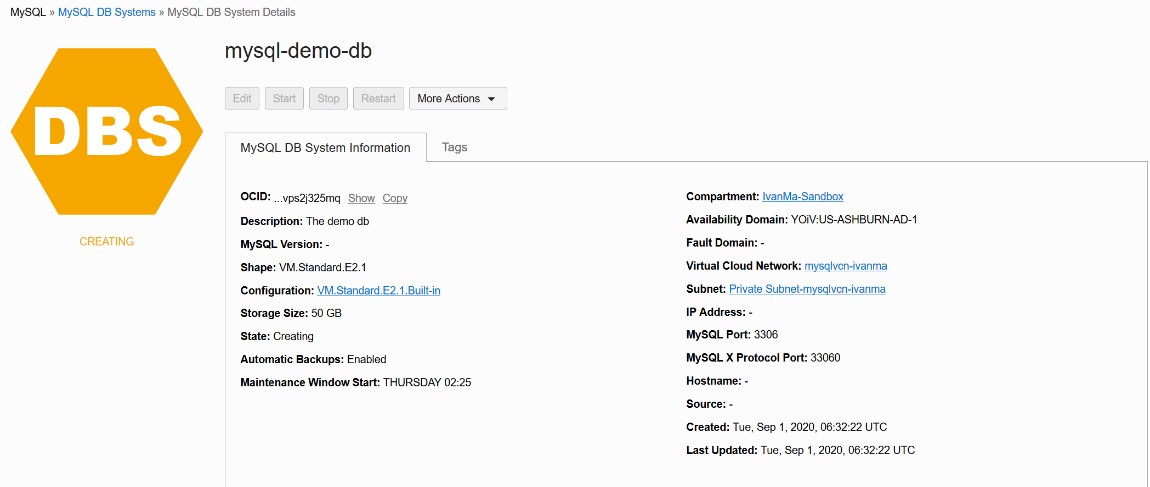Go to MySQL DB Systems breadcrumb
The height and width of the screenshot is (487, 1150).
coord(107,12)
